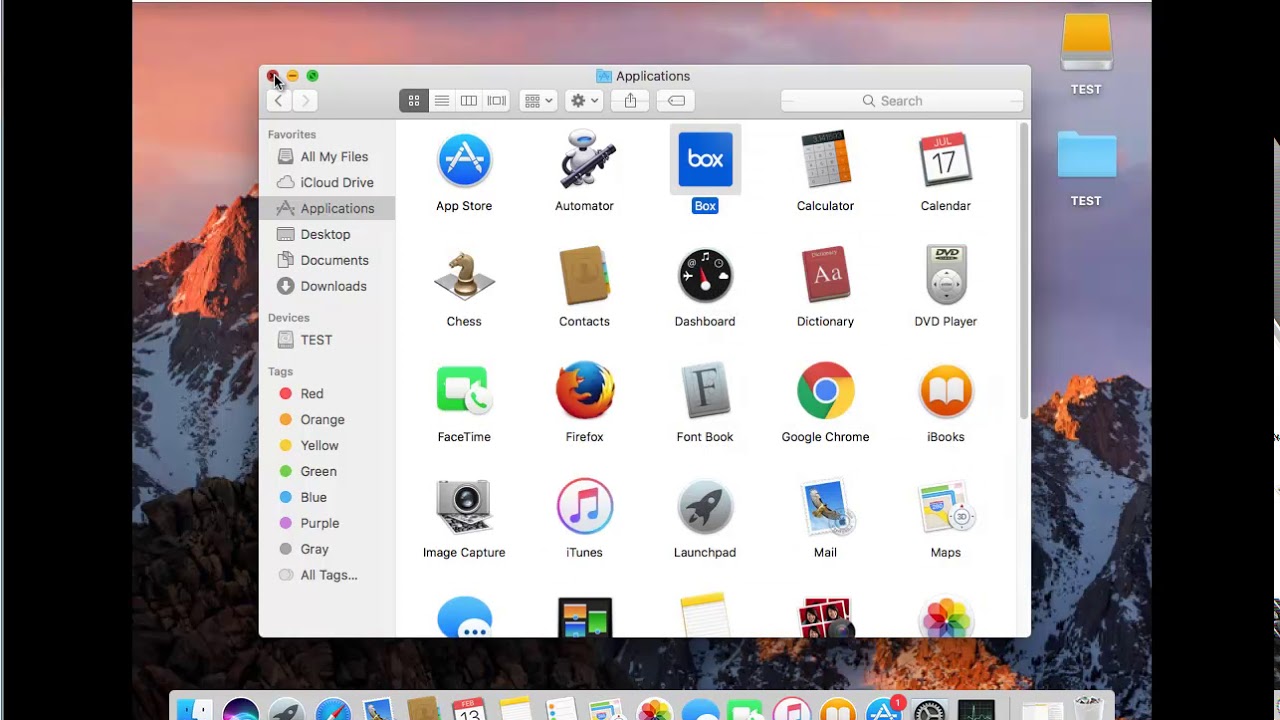Screen dimensions: 1280x720
Task: Switch Finder to column view
Action: pos(468,101)
